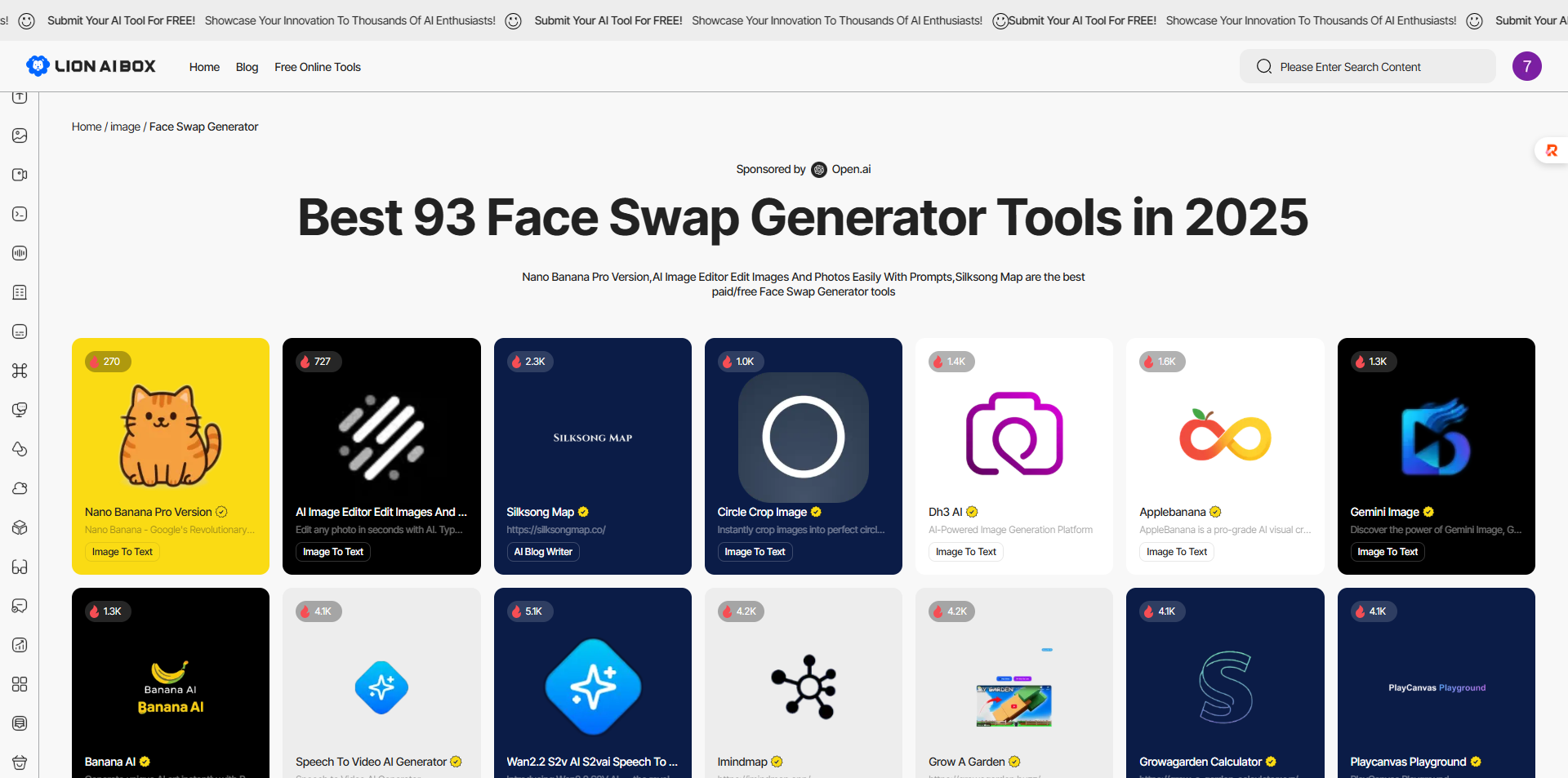Viewport: 1568px width, 778px height.
Task: Go to Home in top navigation
Action: pos(204,67)
